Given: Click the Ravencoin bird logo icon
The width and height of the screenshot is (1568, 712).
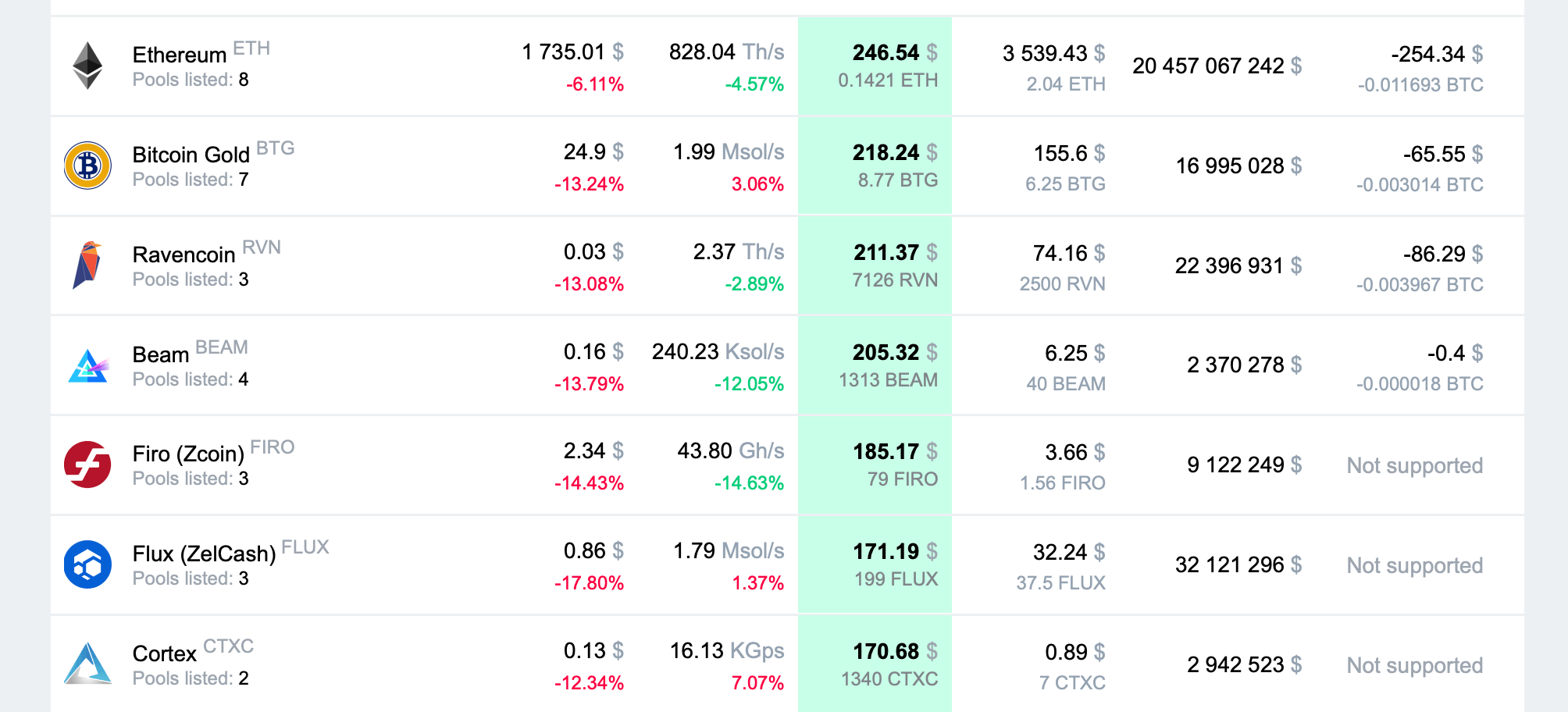Looking at the screenshot, I should pos(87,265).
